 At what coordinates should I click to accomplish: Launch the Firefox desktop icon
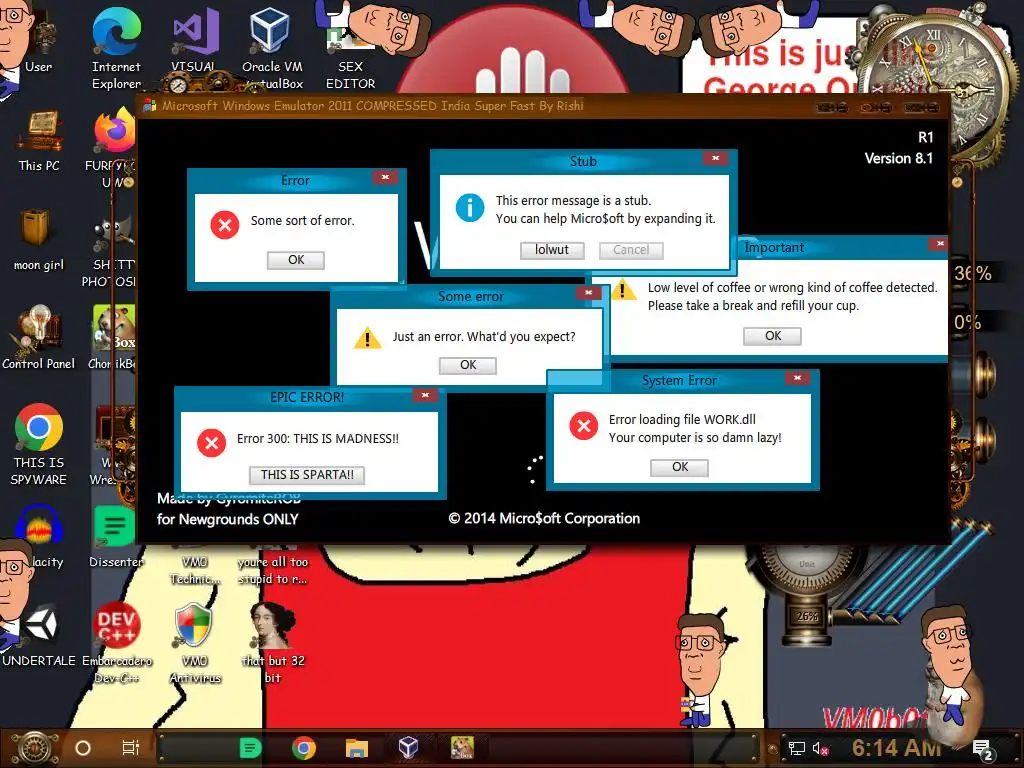point(114,147)
